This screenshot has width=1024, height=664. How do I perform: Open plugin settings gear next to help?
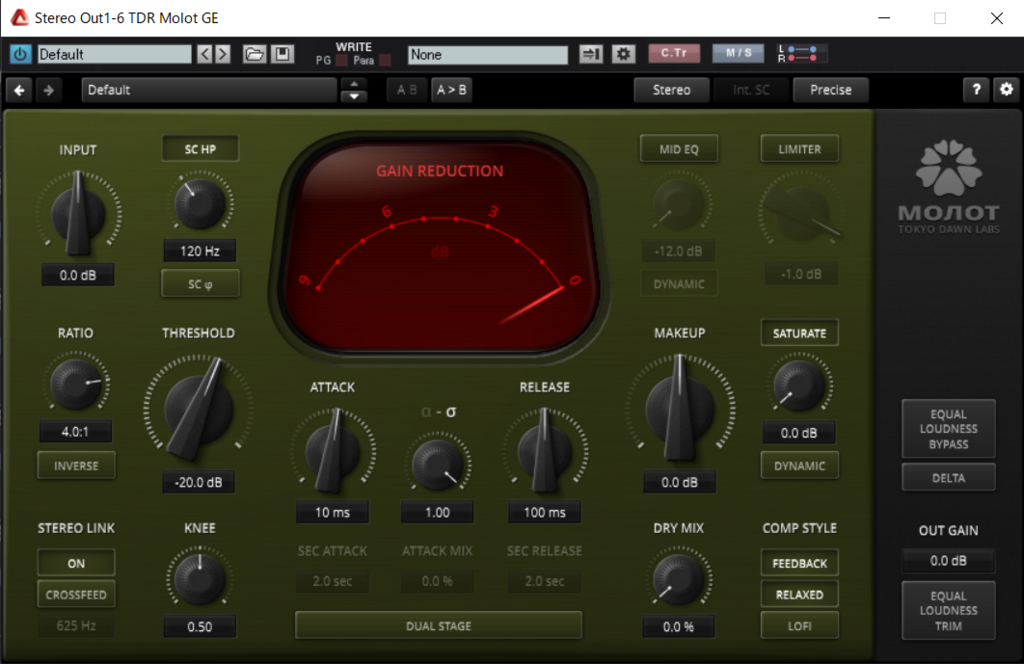pos(1006,89)
